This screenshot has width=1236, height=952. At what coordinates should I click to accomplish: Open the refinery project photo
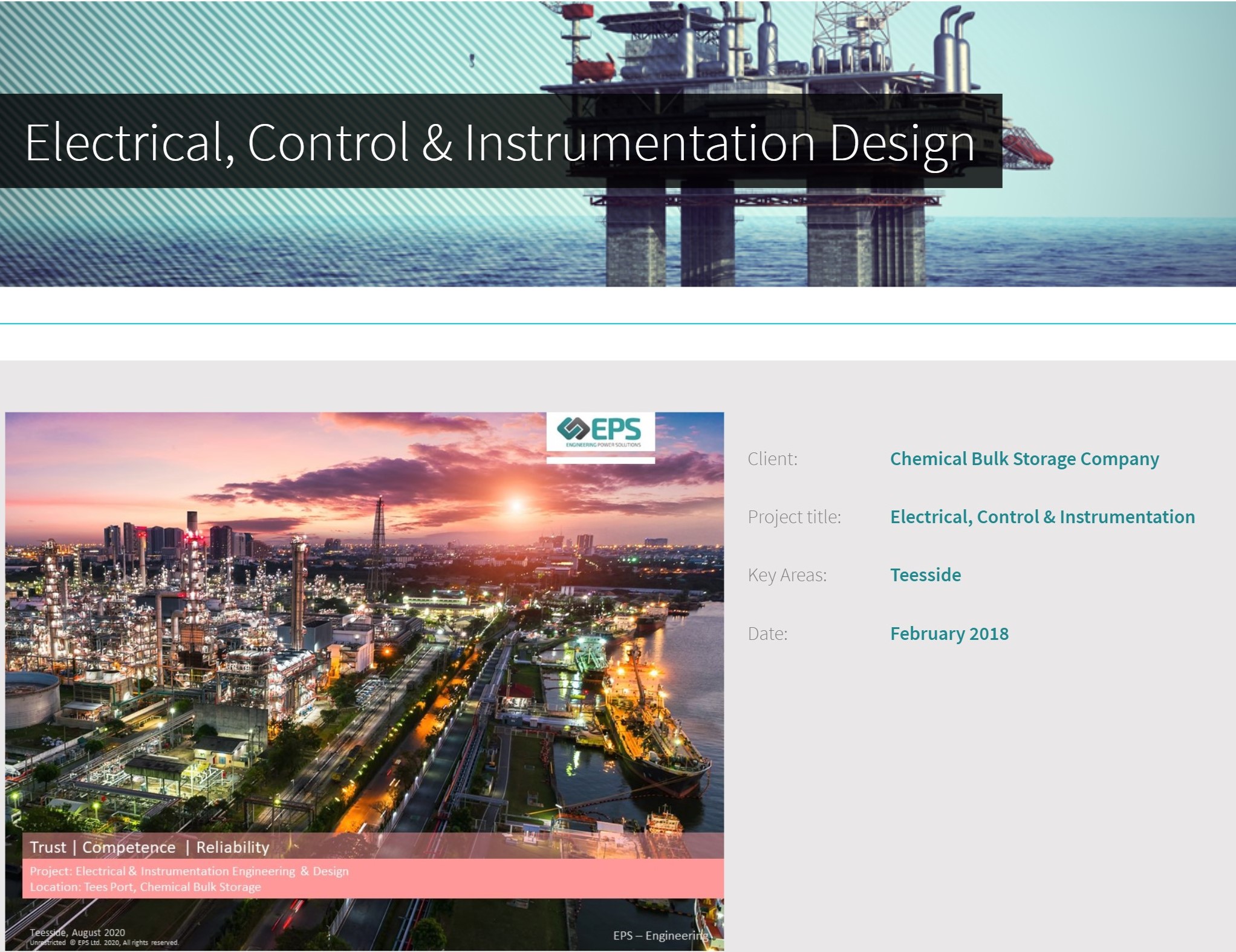tap(363, 635)
